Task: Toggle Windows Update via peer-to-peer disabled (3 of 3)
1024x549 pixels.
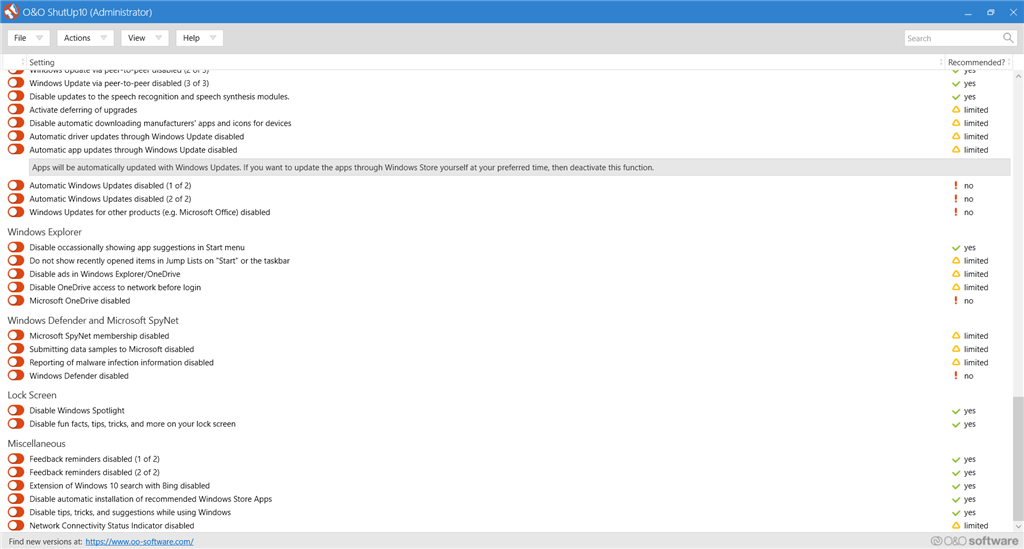Action: tap(16, 83)
